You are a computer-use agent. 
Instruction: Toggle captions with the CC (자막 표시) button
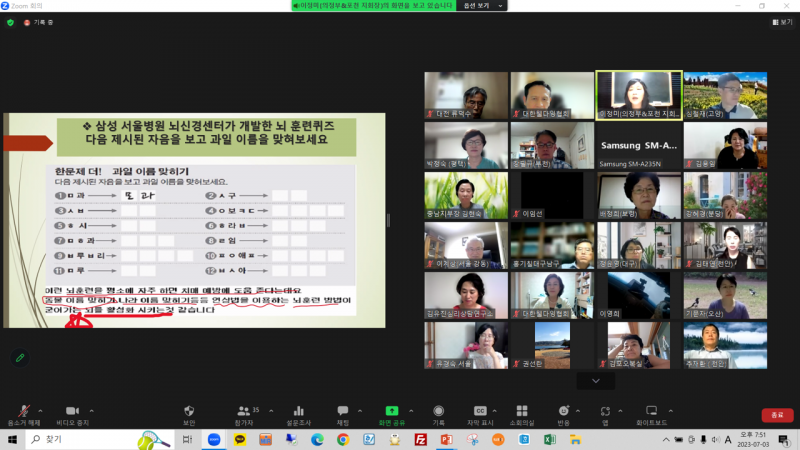[480, 411]
